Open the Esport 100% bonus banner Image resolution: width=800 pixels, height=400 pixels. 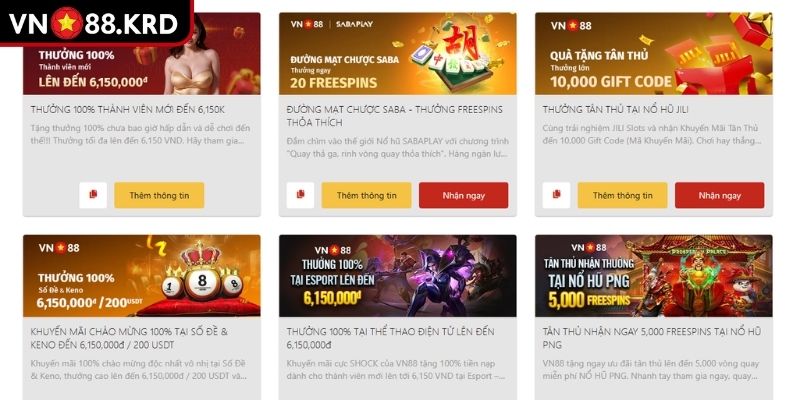click(x=397, y=276)
